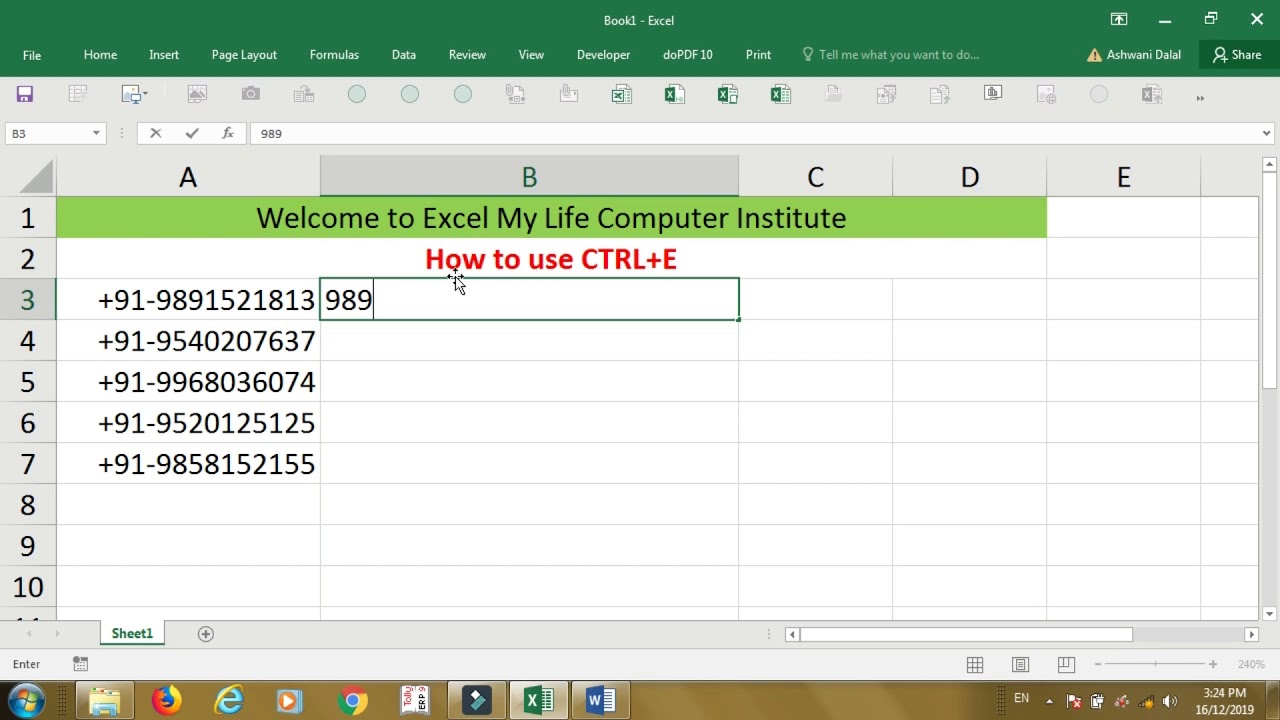This screenshot has height=720, width=1280.
Task: Click the Save icon on Quick Access Toolbar
Action: click(23, 93)
